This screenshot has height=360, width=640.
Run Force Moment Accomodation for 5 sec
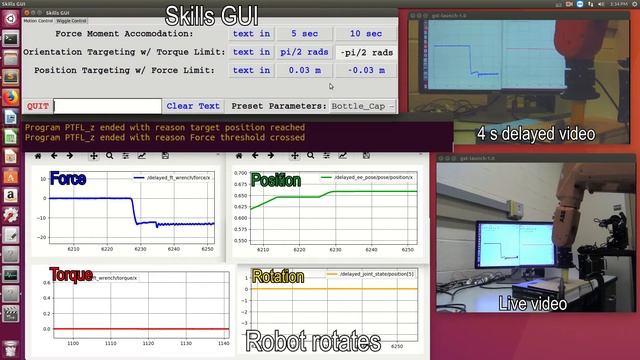point(304,34)
